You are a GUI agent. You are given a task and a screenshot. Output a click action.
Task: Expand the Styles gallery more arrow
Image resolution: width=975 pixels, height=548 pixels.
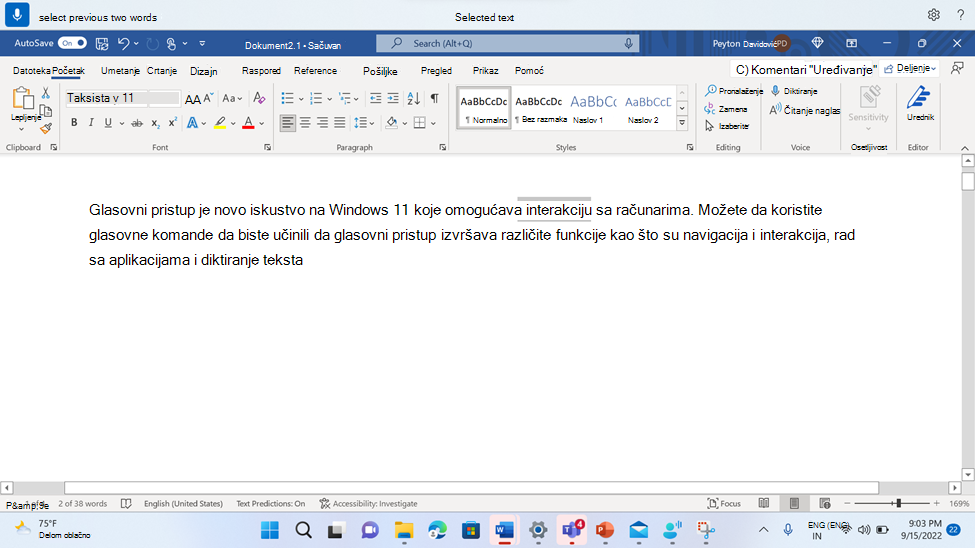coord(682,123)
